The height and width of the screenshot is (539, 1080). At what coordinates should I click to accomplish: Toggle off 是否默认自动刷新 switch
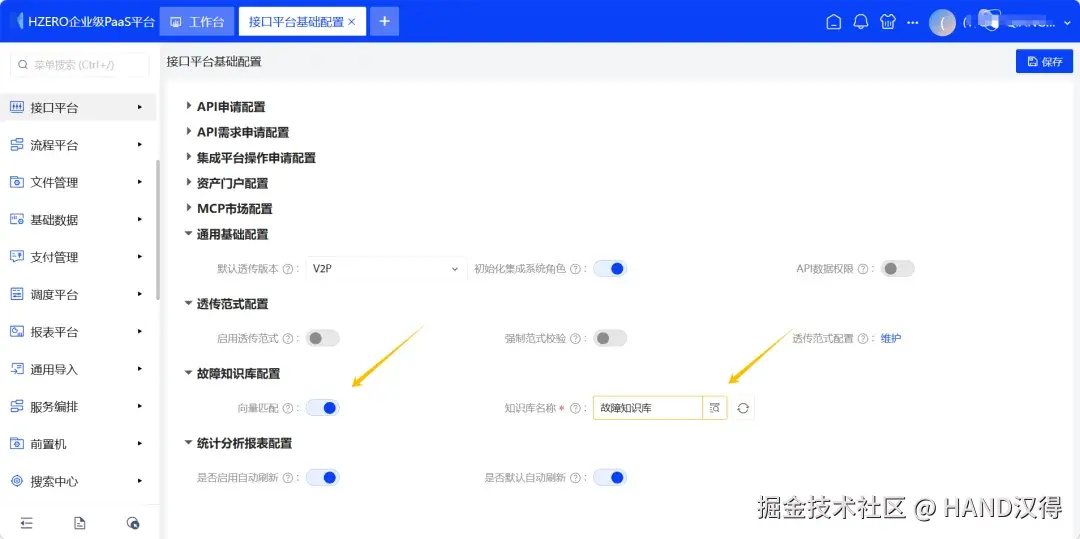point(610,477)
